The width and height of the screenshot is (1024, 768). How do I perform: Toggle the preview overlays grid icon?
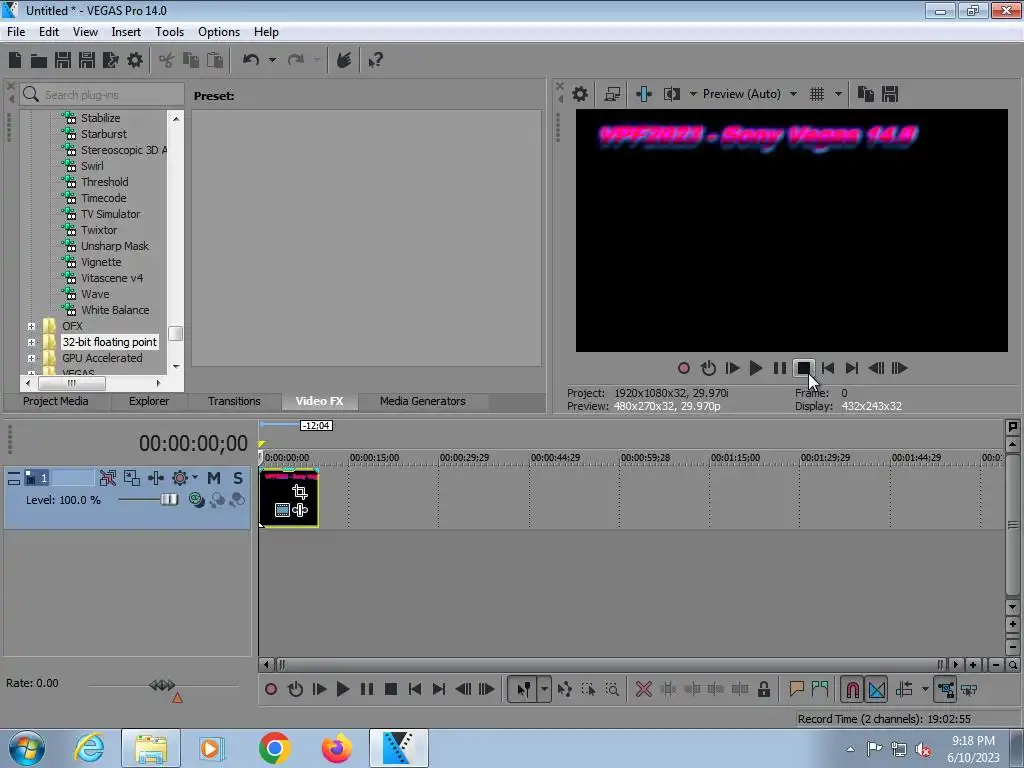817,94
